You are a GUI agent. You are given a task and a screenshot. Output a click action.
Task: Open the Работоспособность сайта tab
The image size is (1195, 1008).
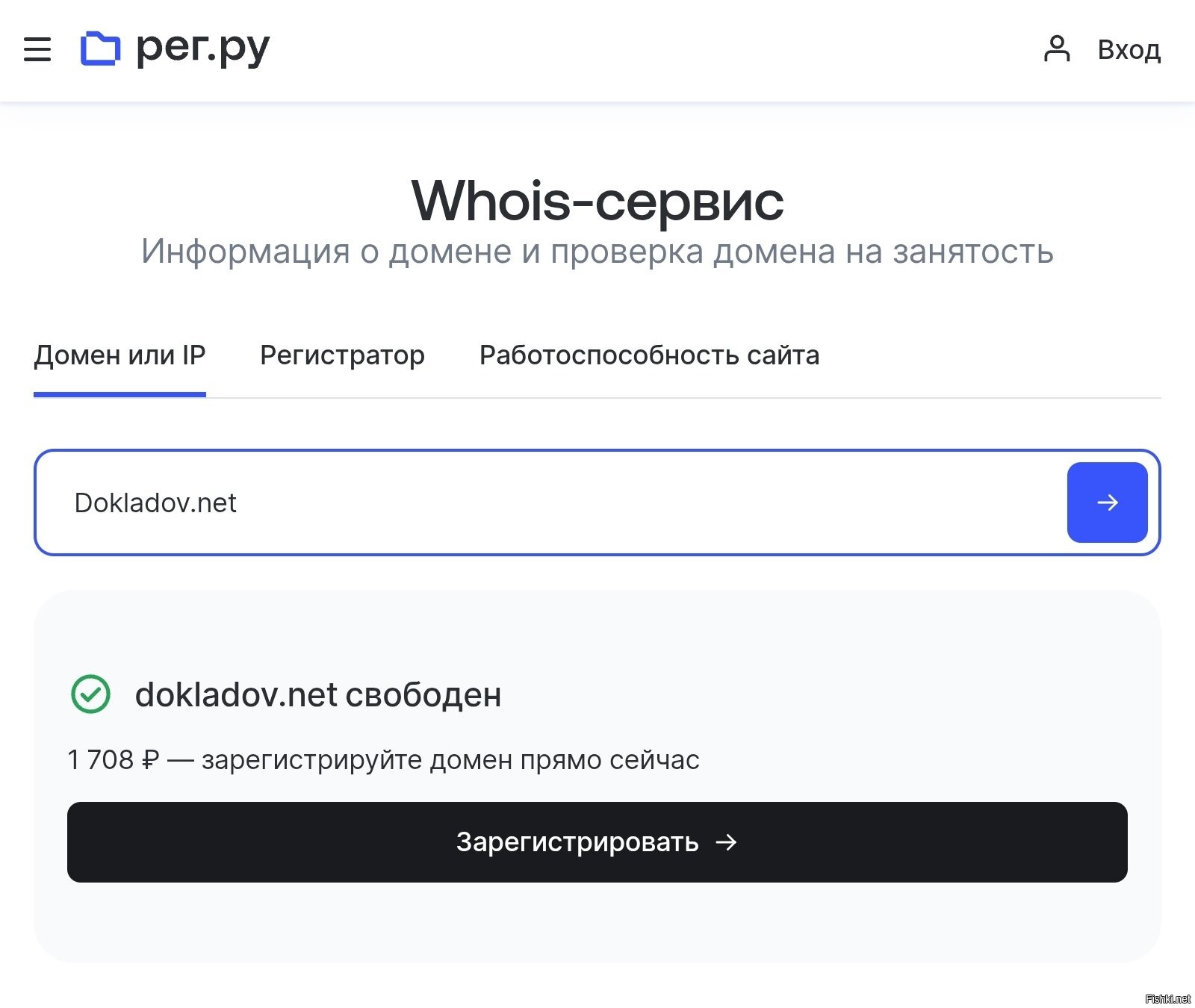(x=649, y=355)
